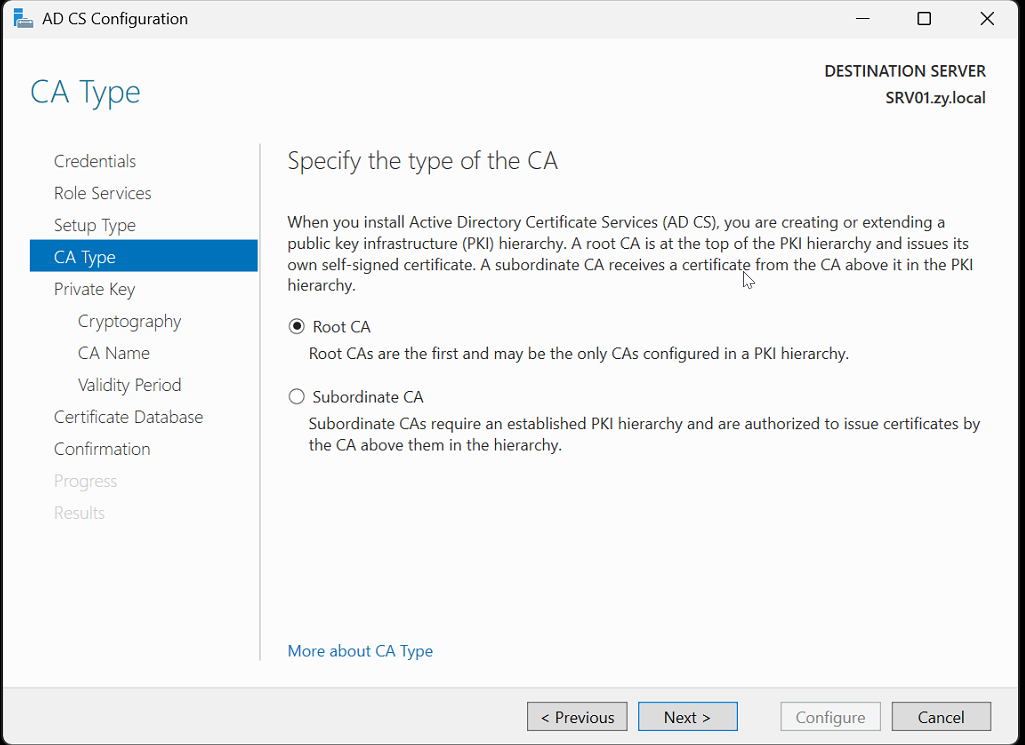Close the AD CS Configuration window
This screenshot has width=1025, height=745.
[987, 18]
